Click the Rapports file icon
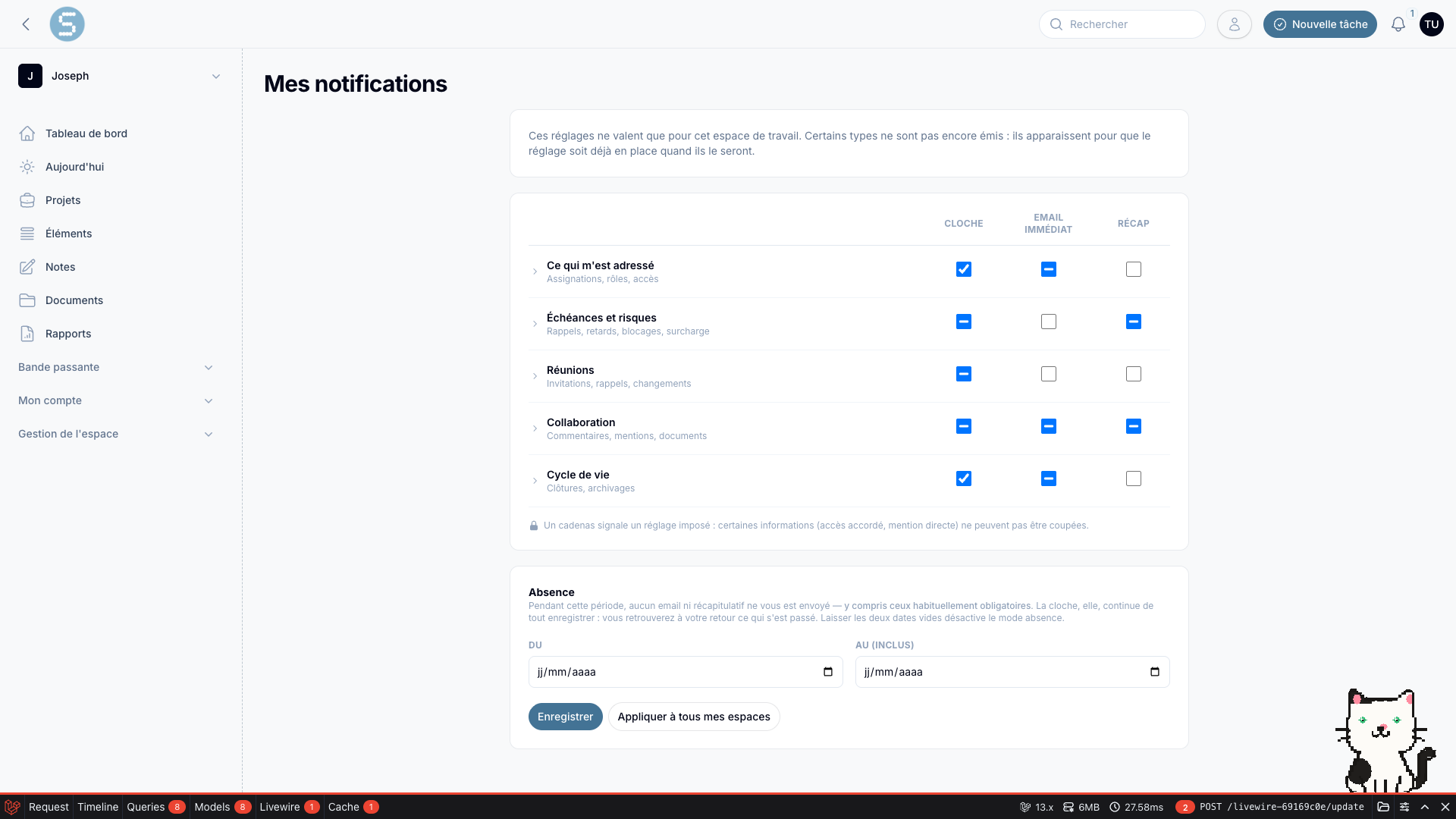 pyautogui.click(x=27, y=334)
